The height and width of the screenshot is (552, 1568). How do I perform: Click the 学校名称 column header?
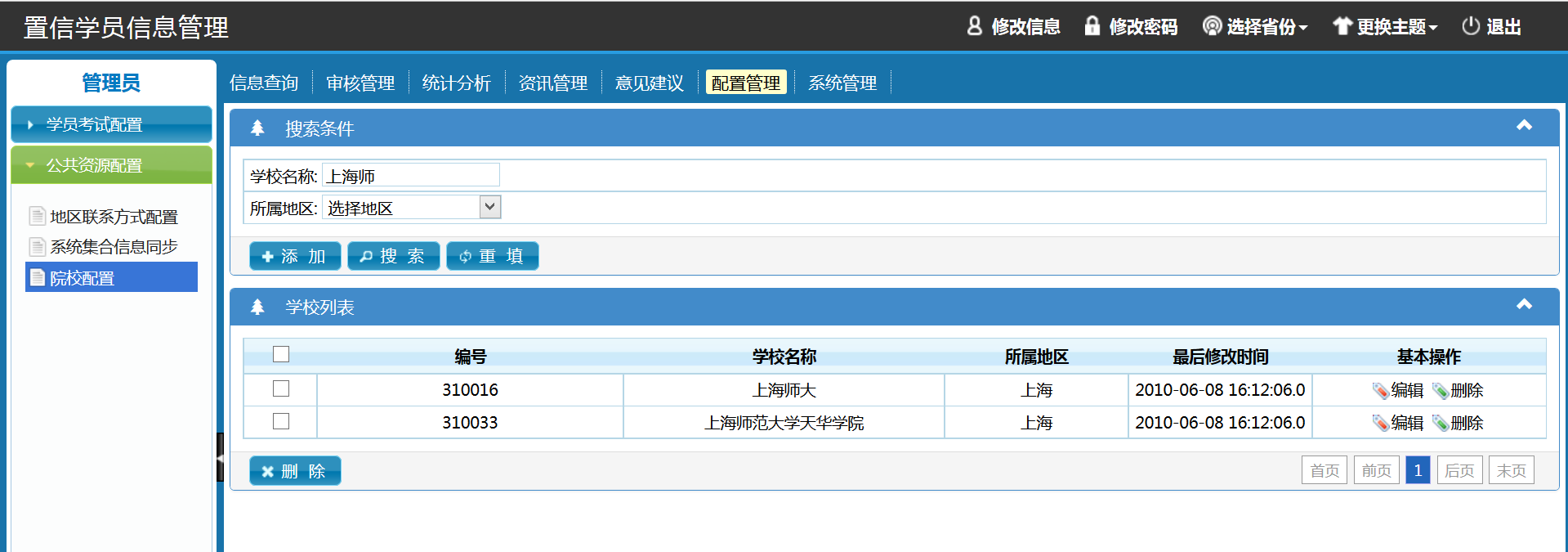[784, 357]
